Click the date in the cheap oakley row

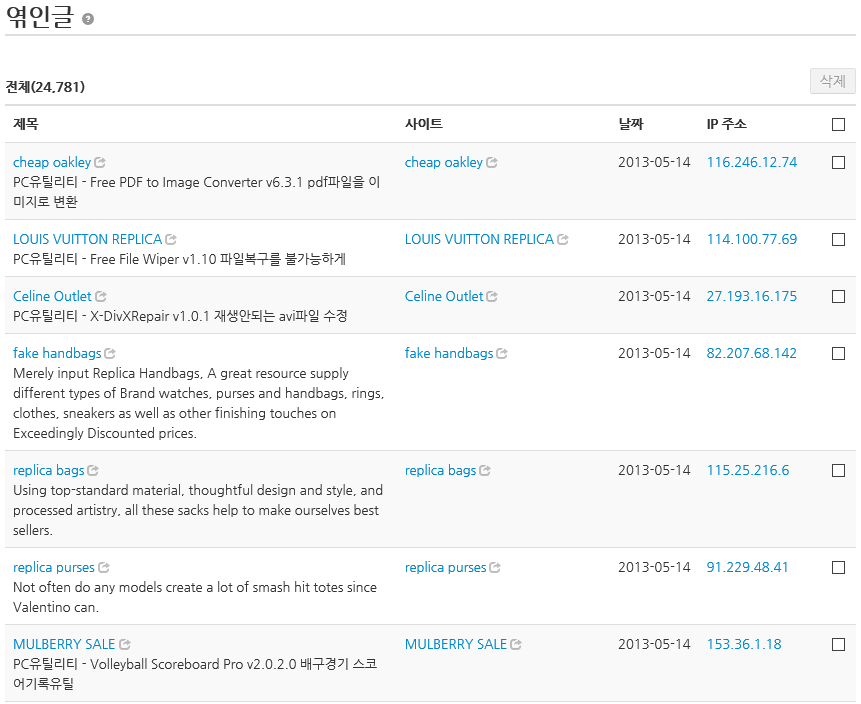654,163
